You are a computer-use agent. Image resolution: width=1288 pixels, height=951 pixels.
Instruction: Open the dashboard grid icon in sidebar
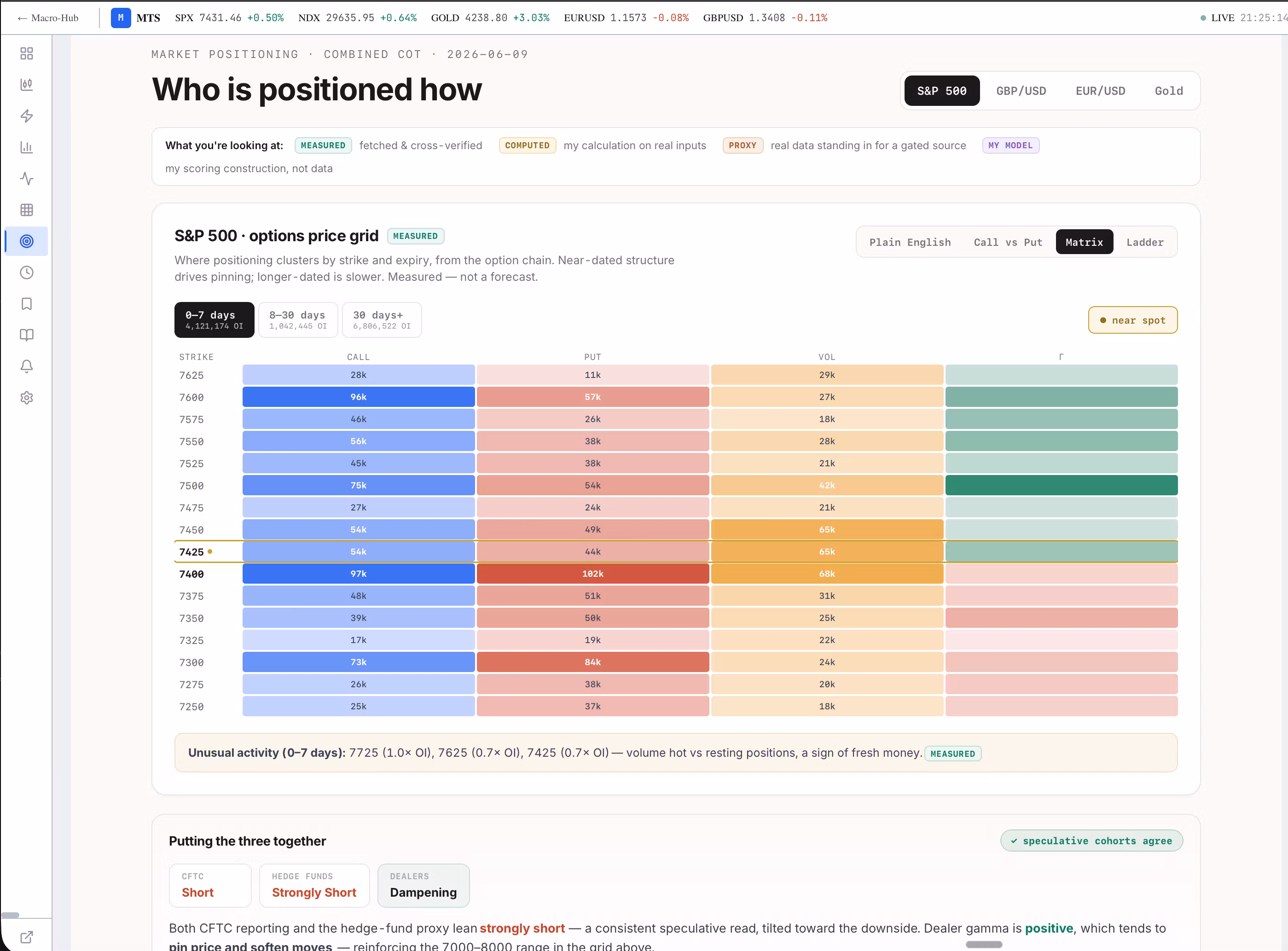(27, 53)
